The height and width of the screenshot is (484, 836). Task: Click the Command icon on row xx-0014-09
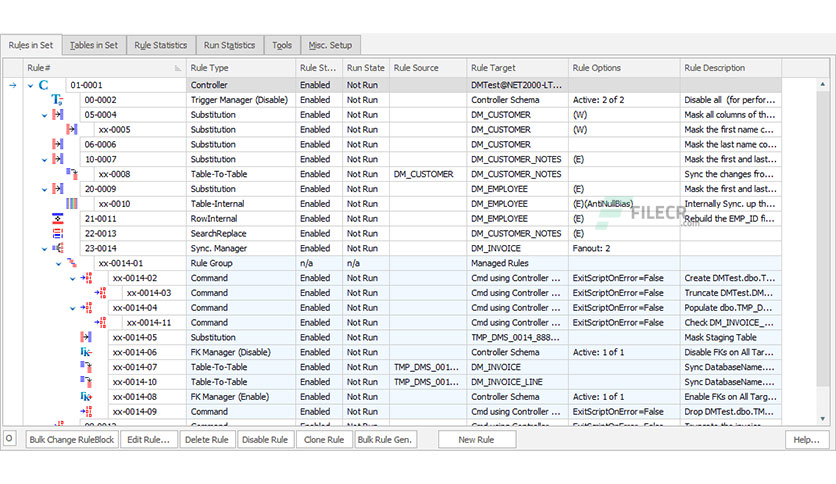coord(86,412)
